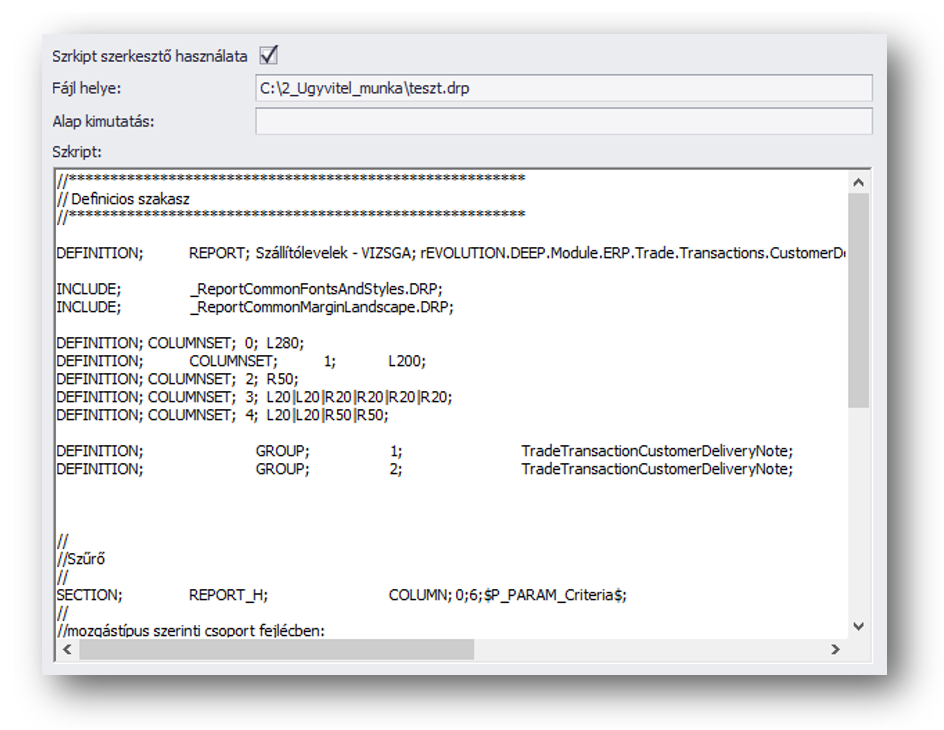Click the vertical scrollbar up arrow
944x730 pixels.
858,182
